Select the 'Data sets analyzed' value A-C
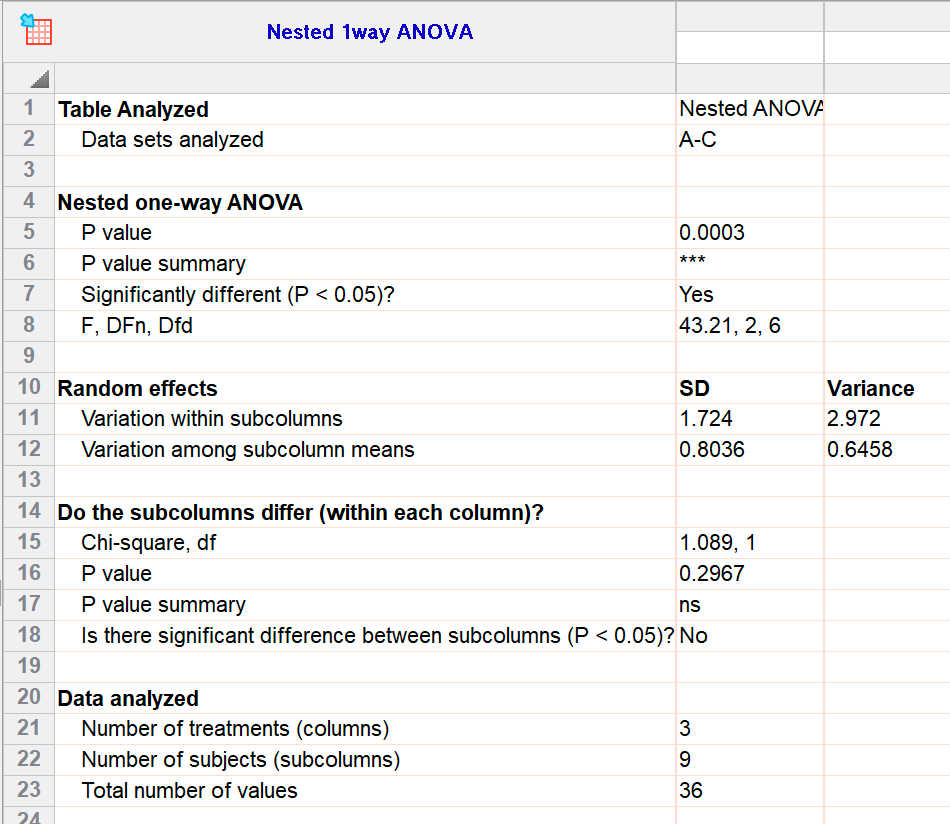The height and width of the screenshot is (824, 950). 698,140
